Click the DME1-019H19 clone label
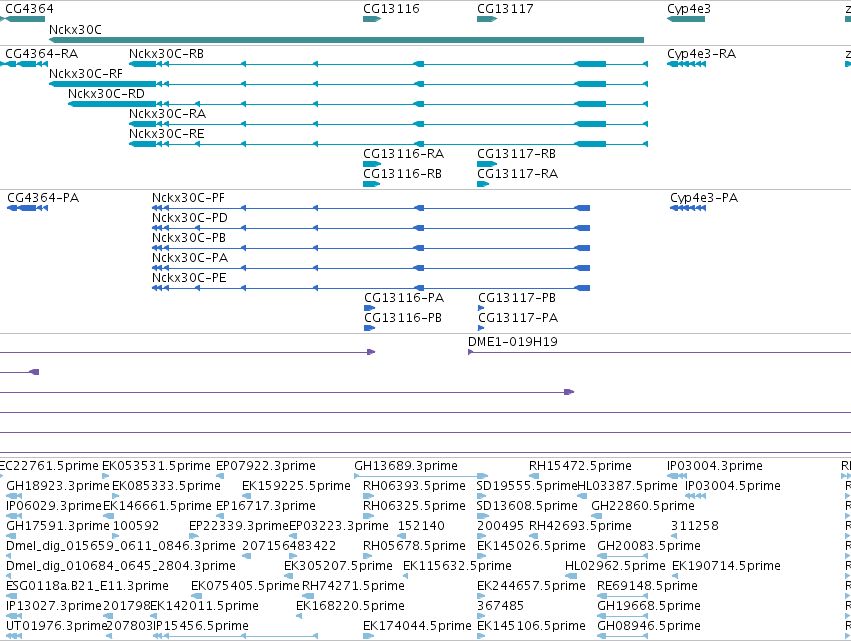The image size is (851, 641). click(513, 342)
